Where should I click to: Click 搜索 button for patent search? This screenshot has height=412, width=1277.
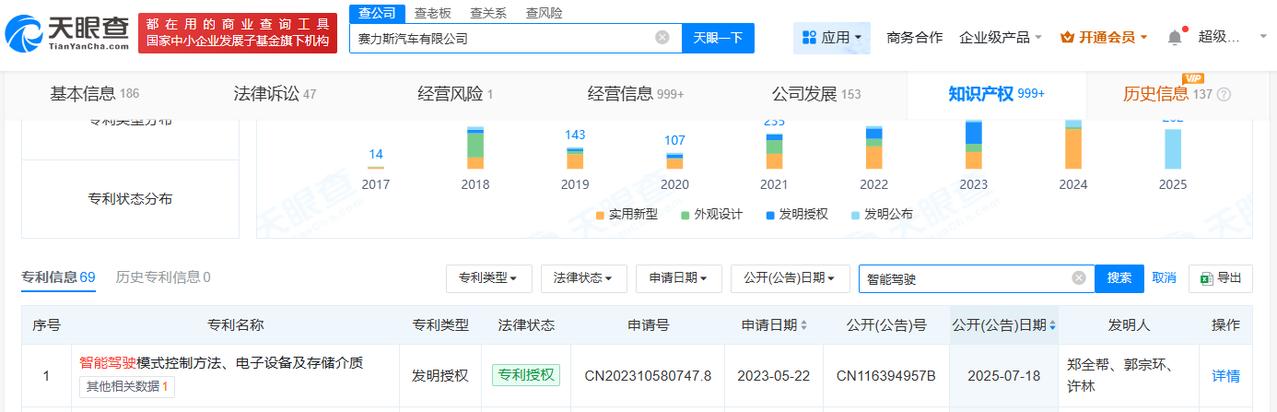pyautogui.click(x=1119, y=278)
